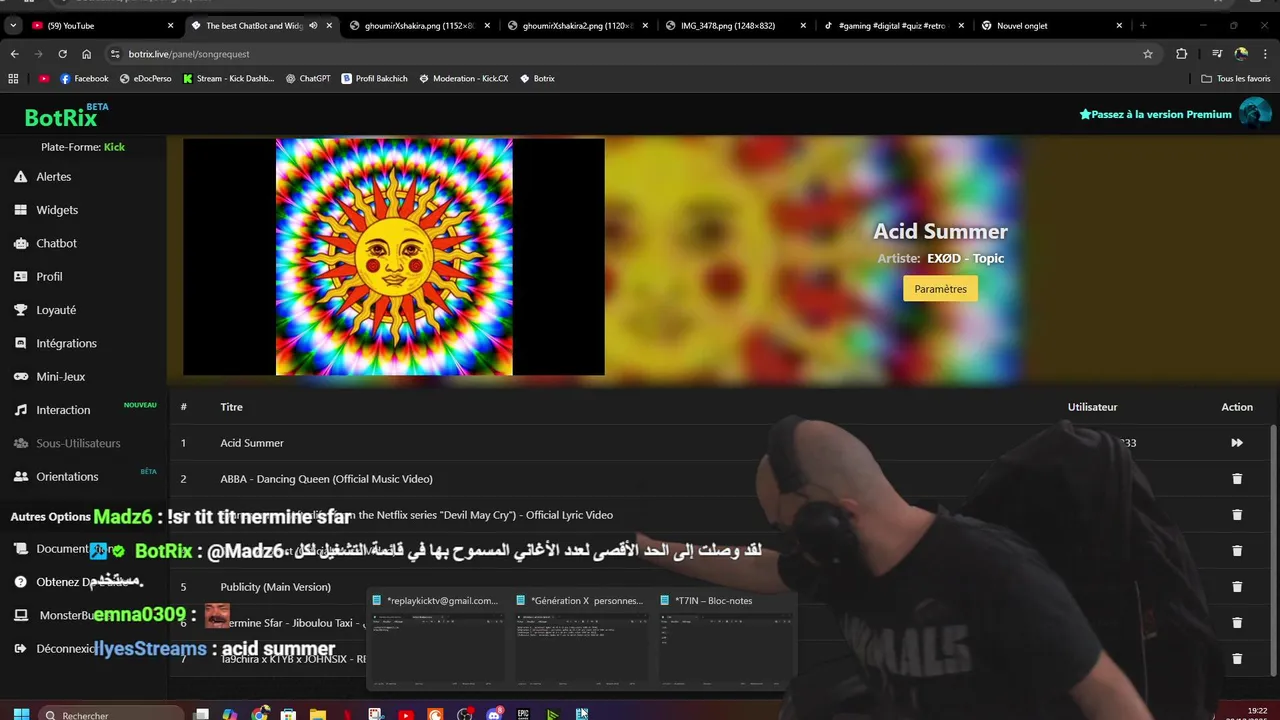Screen dimensions: 1280x720
Task: Mute the BotRix tab audio icon
Action: click(x=313, y=26)
